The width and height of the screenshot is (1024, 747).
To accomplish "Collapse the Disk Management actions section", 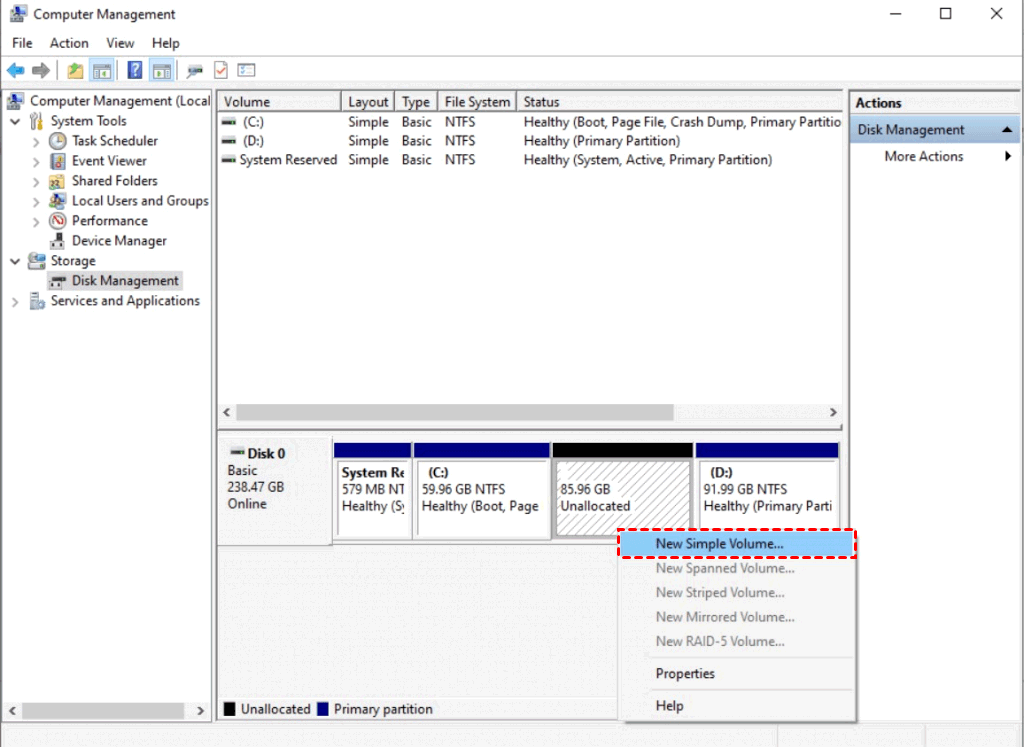I will [1008, 130].
